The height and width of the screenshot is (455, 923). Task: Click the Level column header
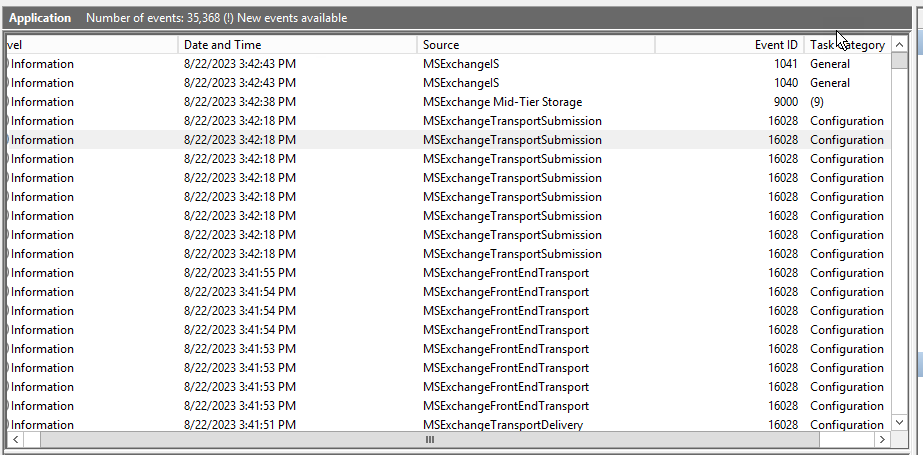click(92, 45)
